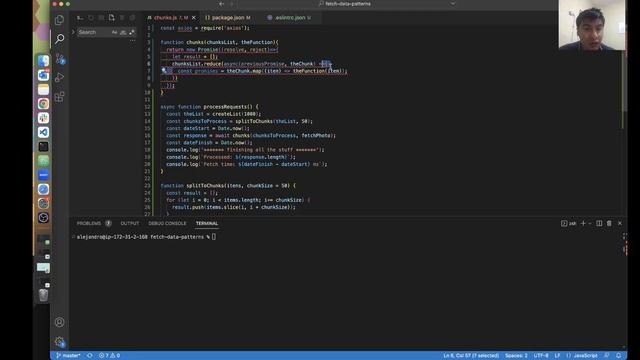Open the launch profile dropdown arrow
Viewport: 640px width, 360px height.
[590, 223]
